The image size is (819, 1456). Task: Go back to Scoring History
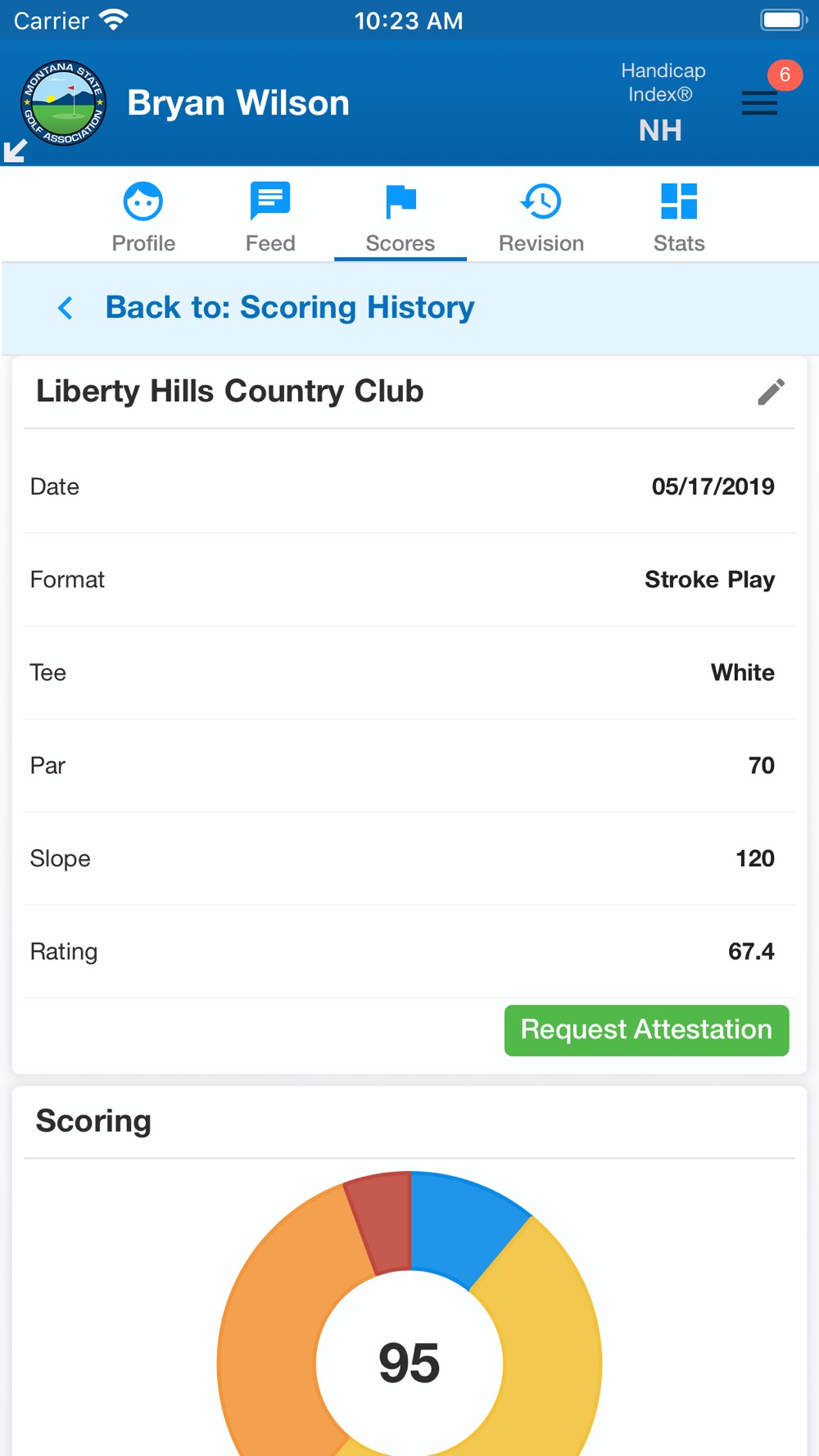(290, 308)
